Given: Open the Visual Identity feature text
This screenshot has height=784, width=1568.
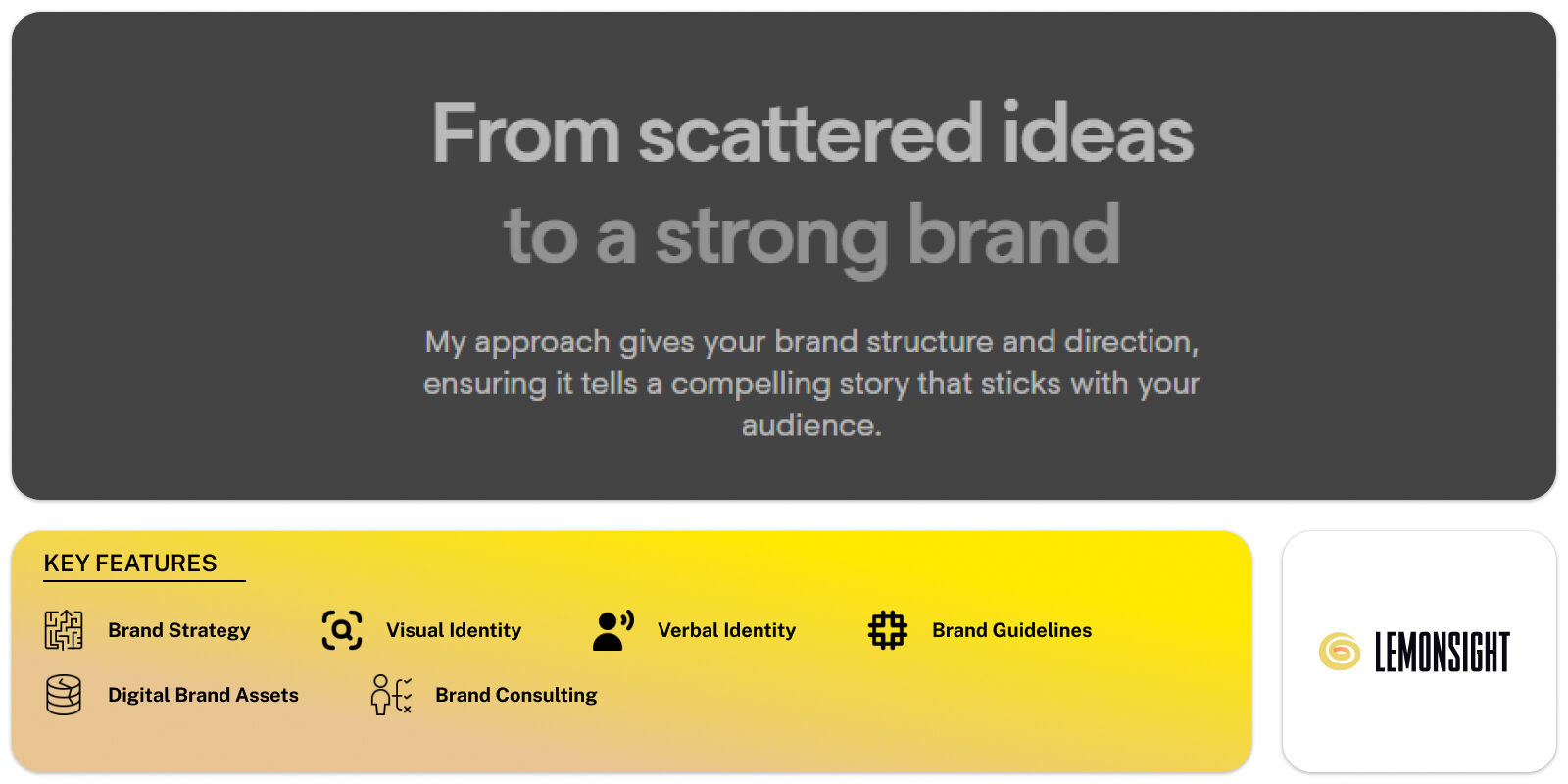Looking at the screenshot, I should pos(454,630).
